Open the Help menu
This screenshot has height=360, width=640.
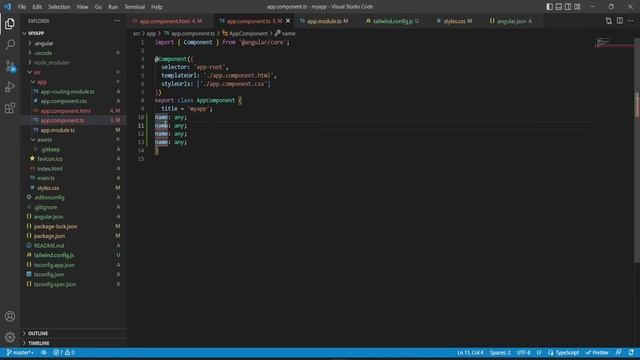pos(157,7)
